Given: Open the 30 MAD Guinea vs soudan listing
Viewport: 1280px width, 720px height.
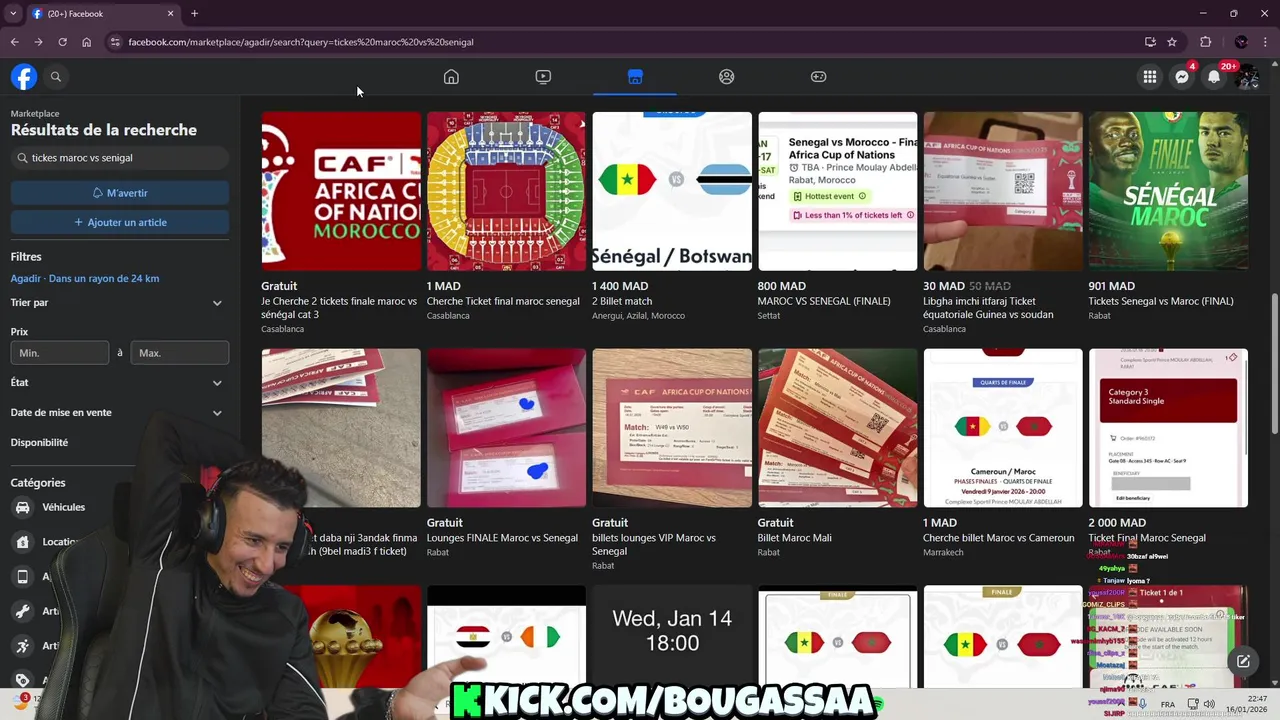Looking at the screenshot, I should [1003, 222].
